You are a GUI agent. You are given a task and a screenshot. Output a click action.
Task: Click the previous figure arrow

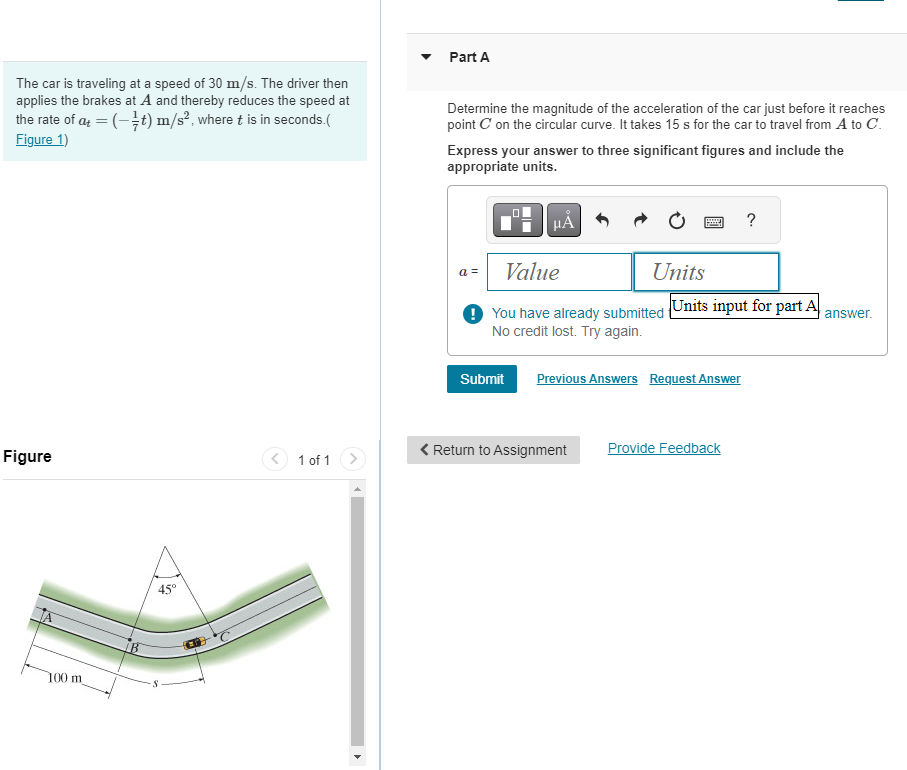tap(275, 459)
